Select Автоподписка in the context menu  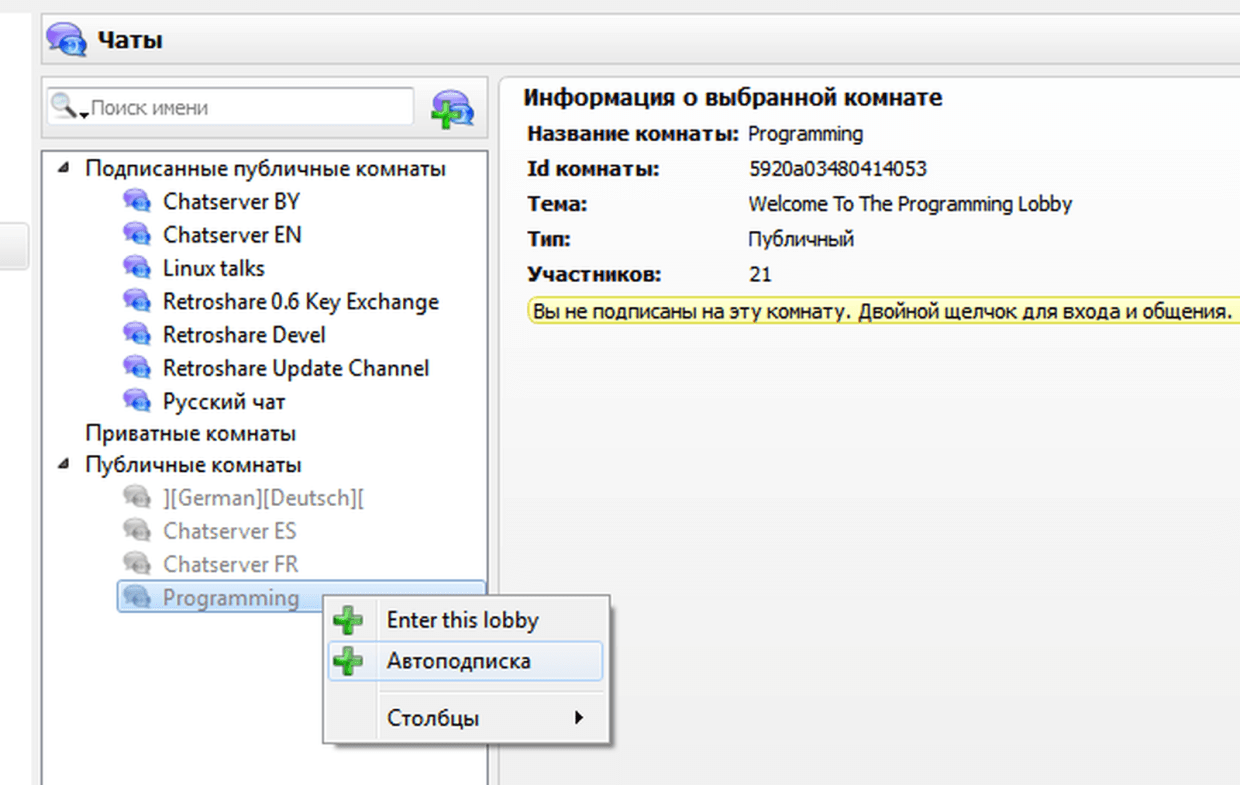(458, 661)
